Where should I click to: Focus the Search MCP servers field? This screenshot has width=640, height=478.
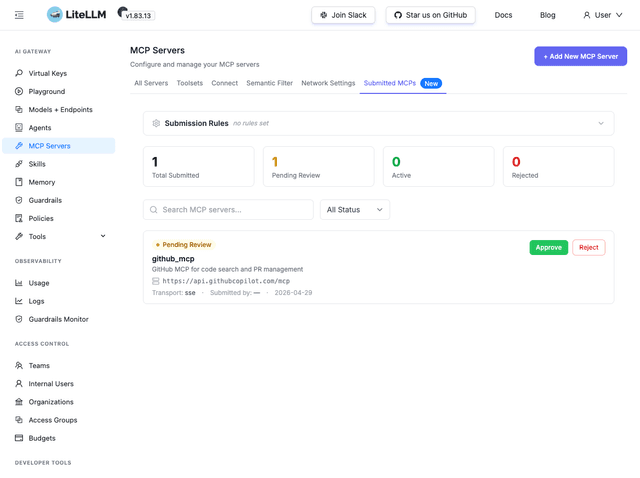229,210
